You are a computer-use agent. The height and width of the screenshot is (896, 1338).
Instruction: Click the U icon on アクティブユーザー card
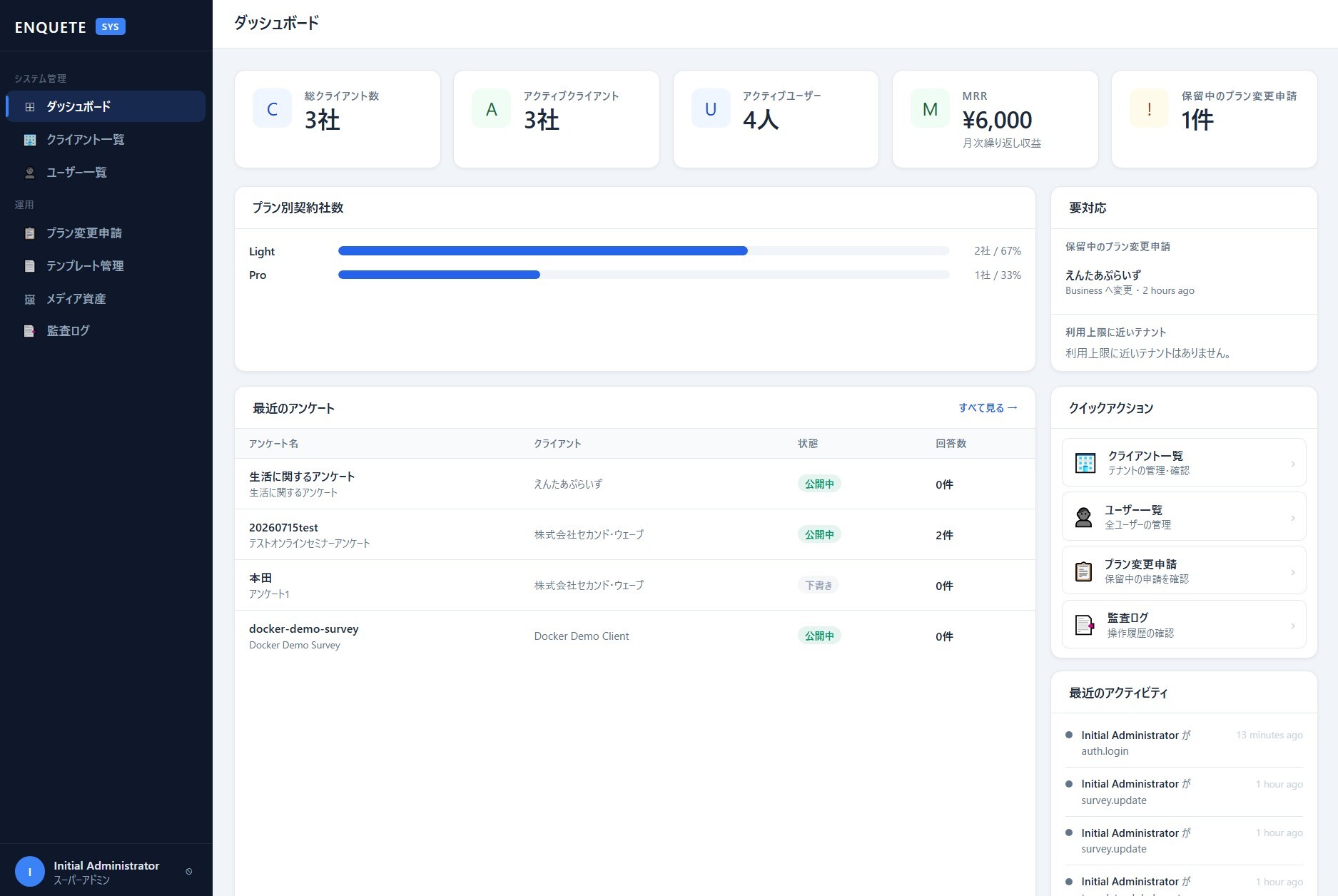pyautogui.click(x=711, y=108)
